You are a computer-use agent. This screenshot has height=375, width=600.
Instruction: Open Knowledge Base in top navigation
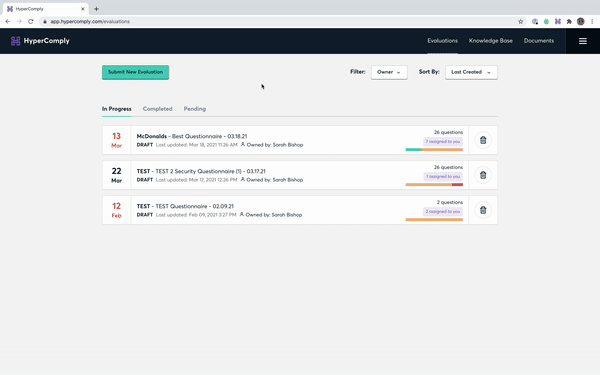tap(491, 41)
